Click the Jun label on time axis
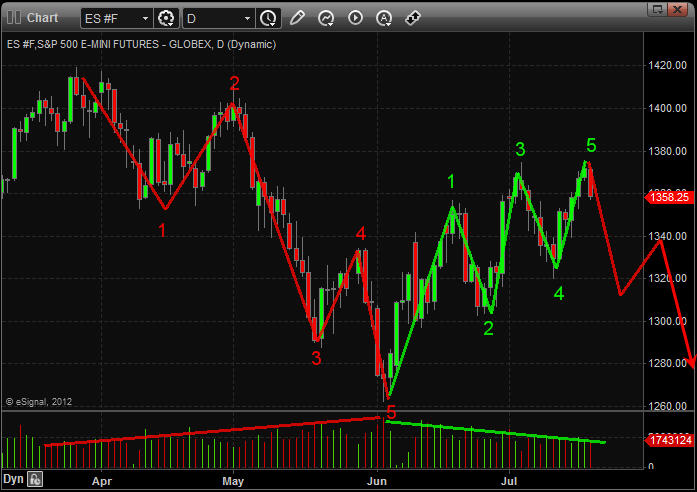Image resolution: width=697 pixels, height=492 pixels. click(x=377, y=480)
